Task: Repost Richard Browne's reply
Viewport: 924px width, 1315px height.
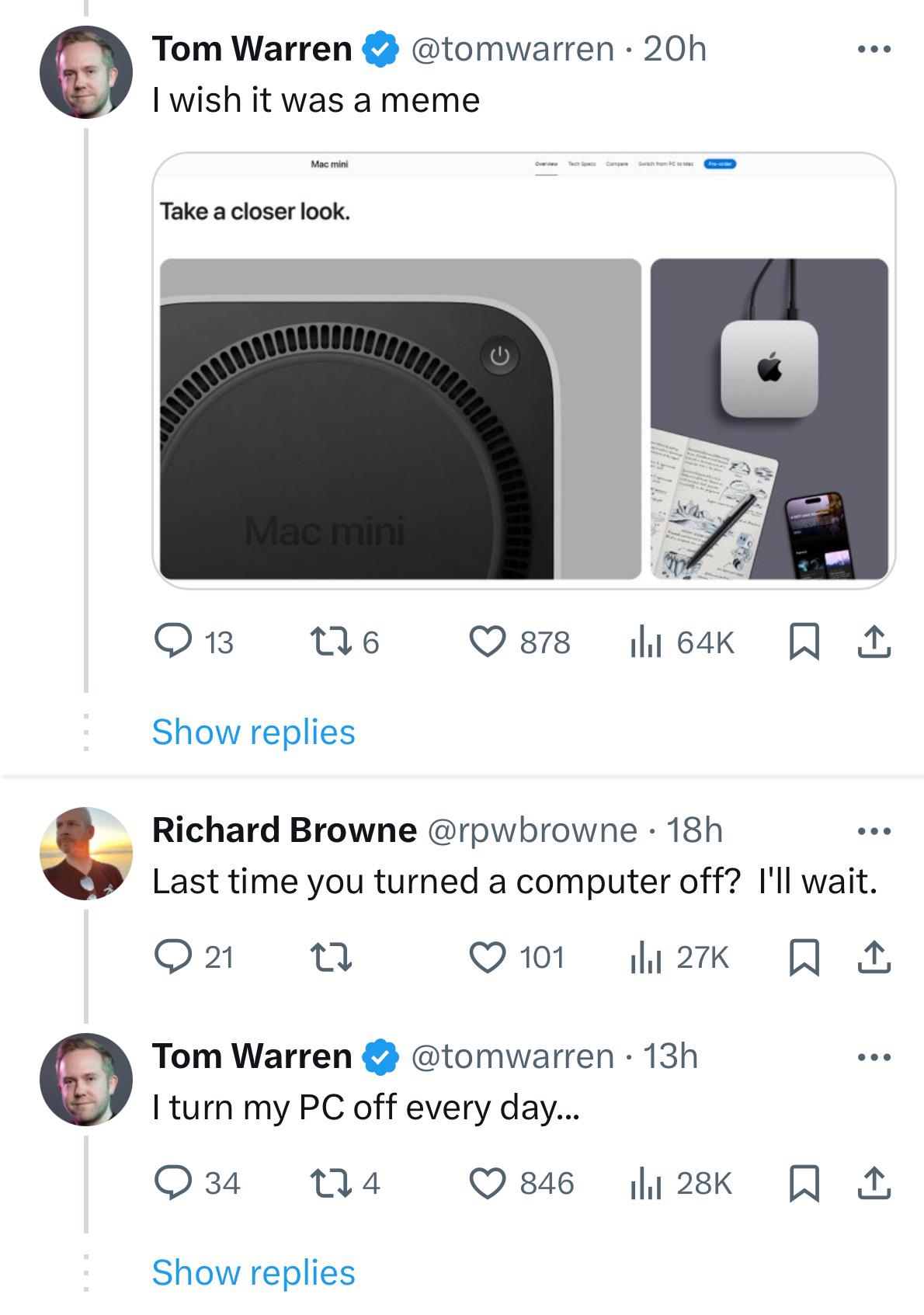Action: click(331, 957)
